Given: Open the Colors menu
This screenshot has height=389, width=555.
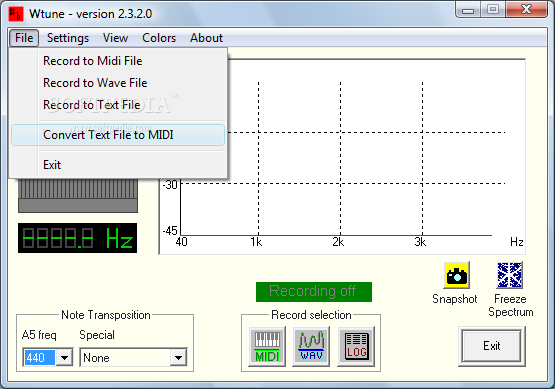Looking at the screenshot, I should (159, 38).
